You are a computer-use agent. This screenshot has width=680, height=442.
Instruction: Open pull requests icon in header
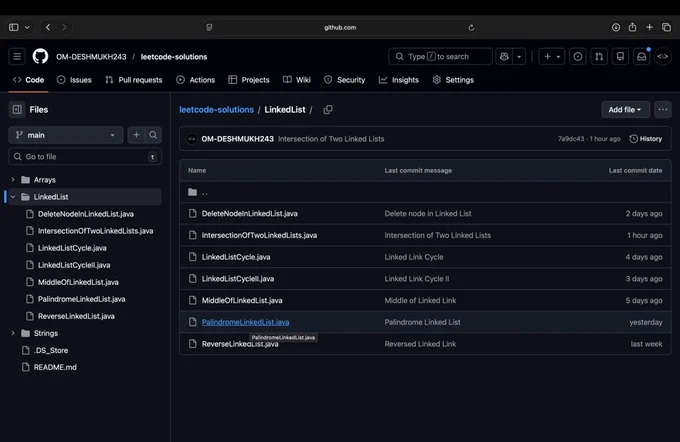click(x=599, y=56)
